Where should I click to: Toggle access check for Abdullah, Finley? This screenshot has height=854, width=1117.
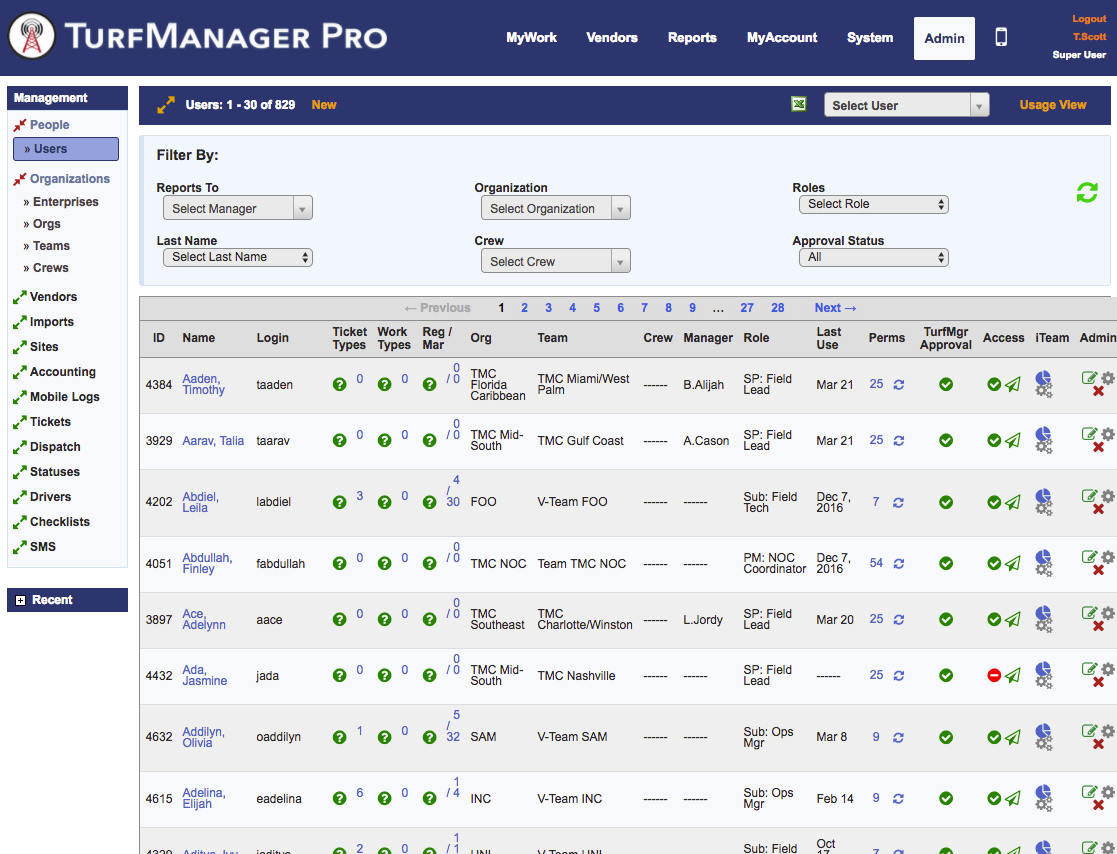pos(994,563)
